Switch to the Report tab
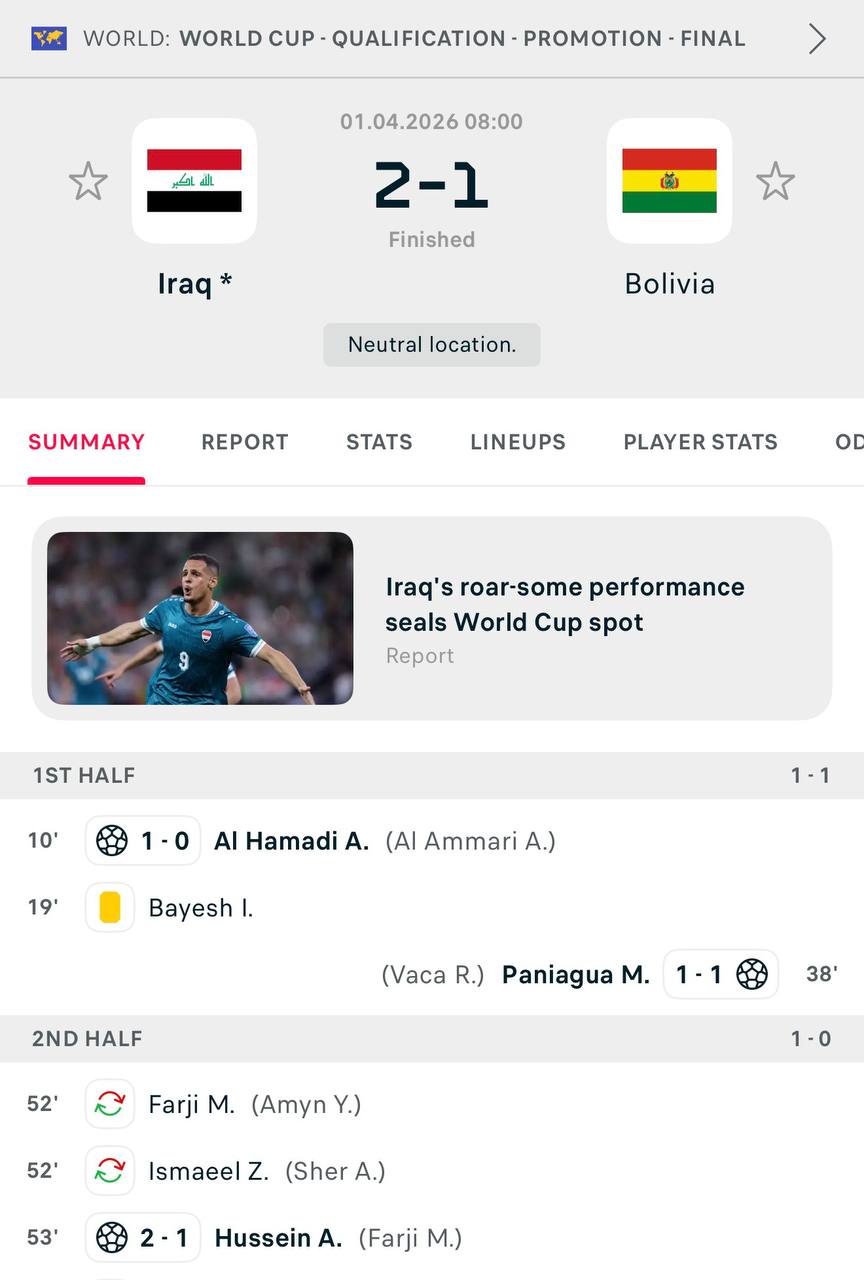This screenshot has width=864, height=1280. (244, 442)
